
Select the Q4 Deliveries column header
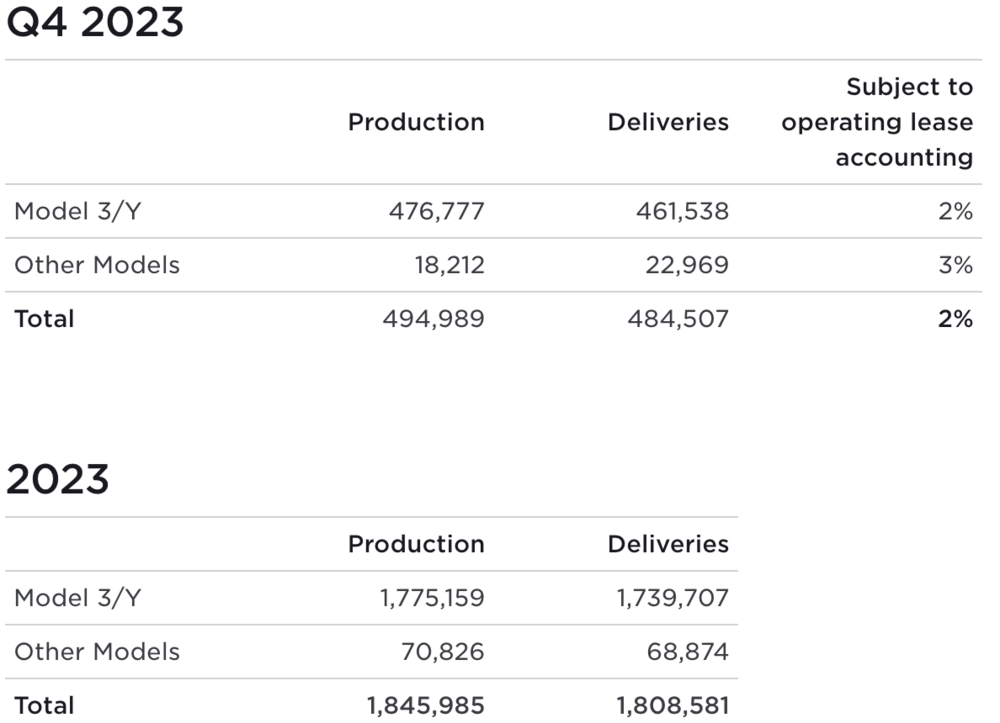[668, 122]
